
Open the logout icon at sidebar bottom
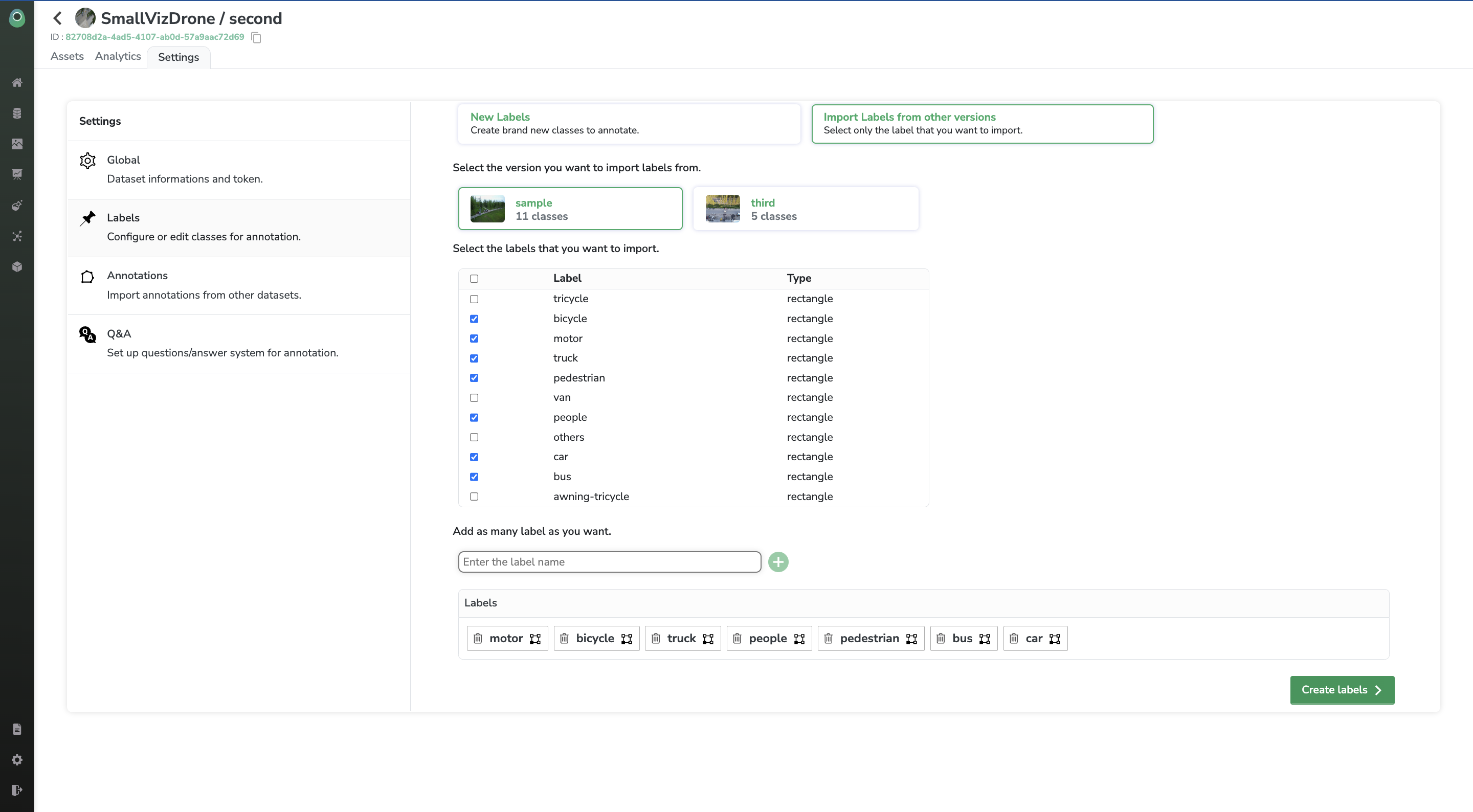[17, 790]
